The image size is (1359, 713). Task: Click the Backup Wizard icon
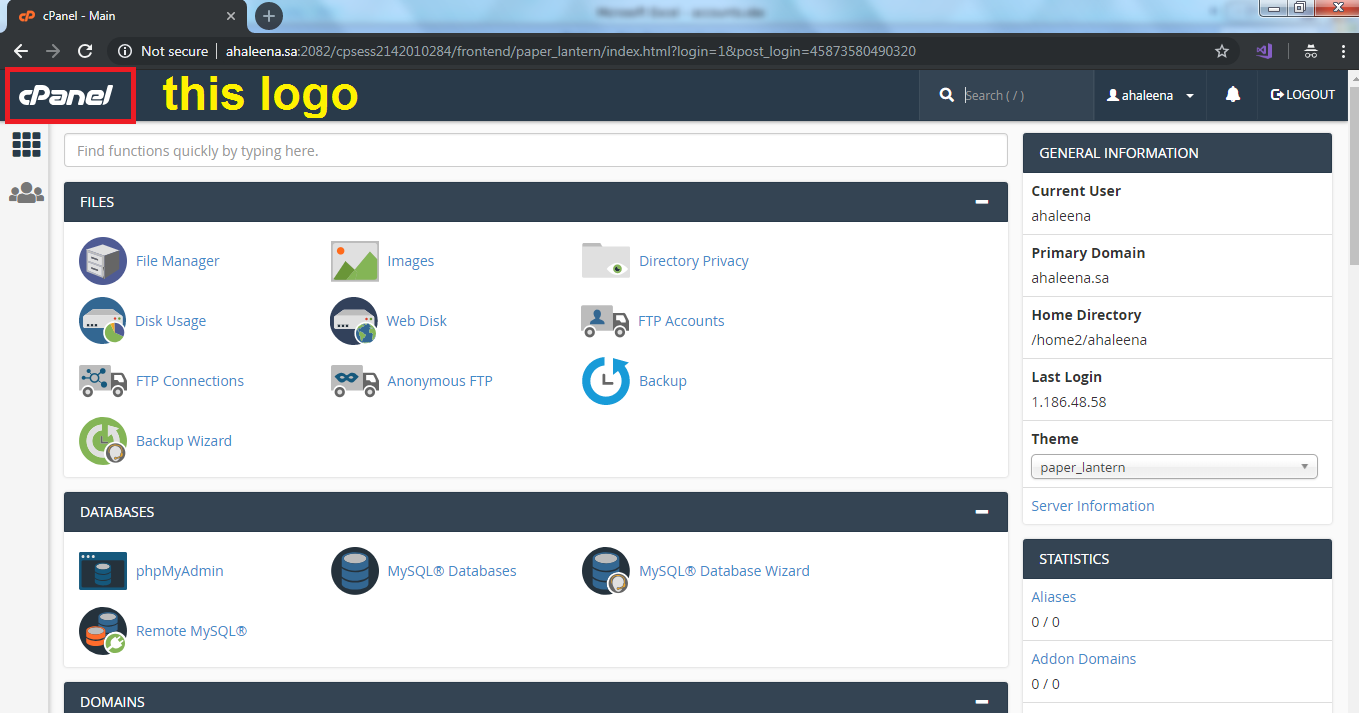point(103,441)
